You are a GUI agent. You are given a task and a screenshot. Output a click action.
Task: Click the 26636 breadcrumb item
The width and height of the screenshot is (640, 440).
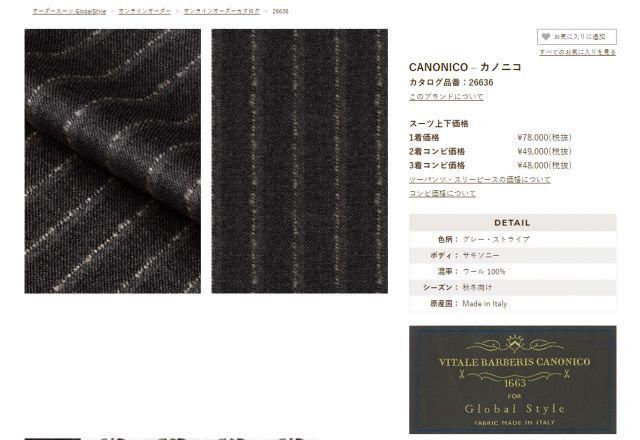[280, 11]
